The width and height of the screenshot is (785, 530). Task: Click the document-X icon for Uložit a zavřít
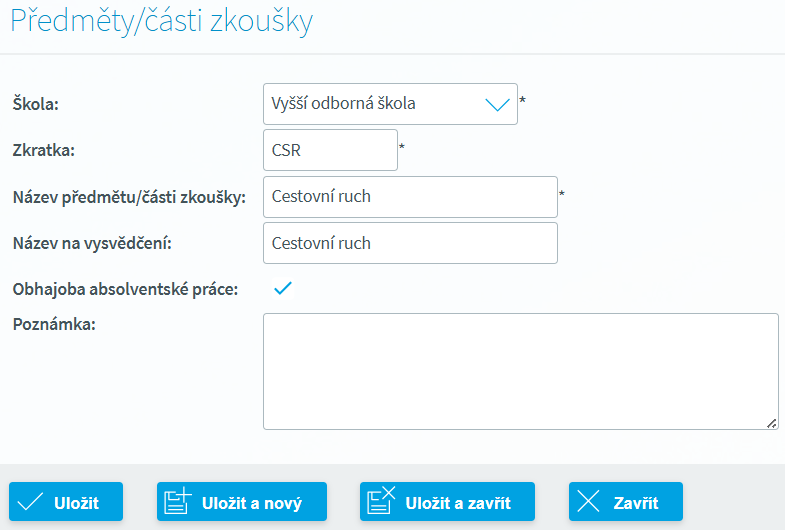pos(381,500)
